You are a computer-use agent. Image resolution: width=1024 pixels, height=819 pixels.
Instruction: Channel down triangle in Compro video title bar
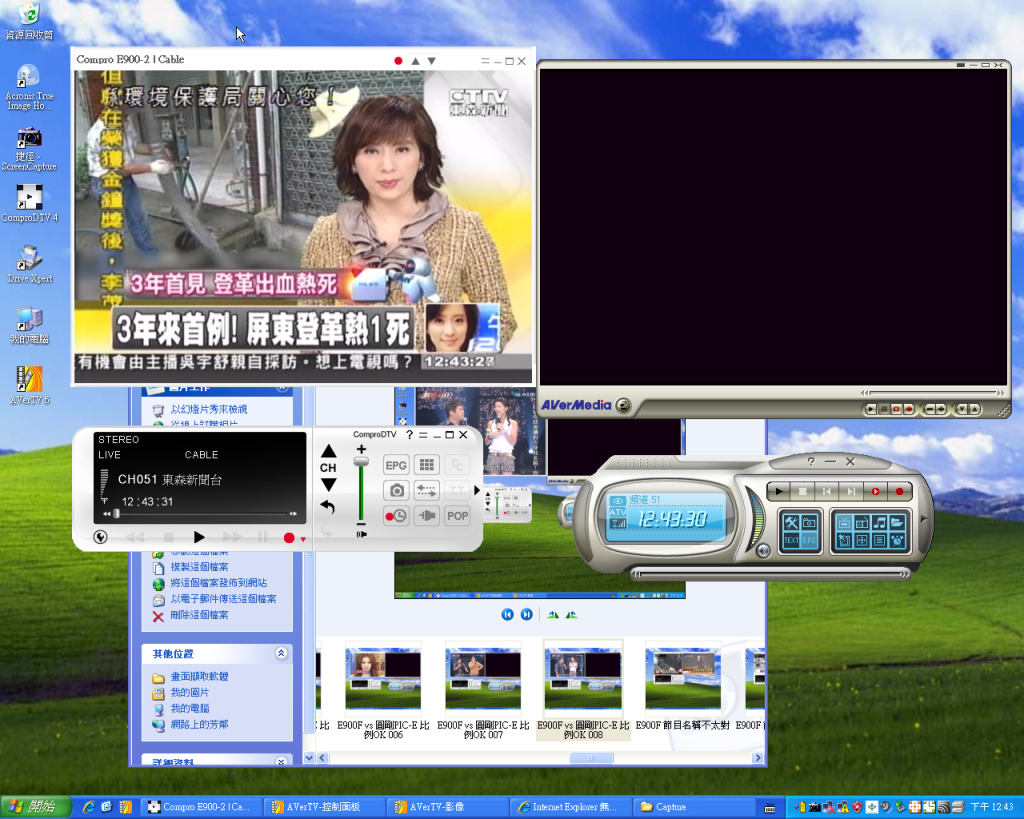coord(432,61)
